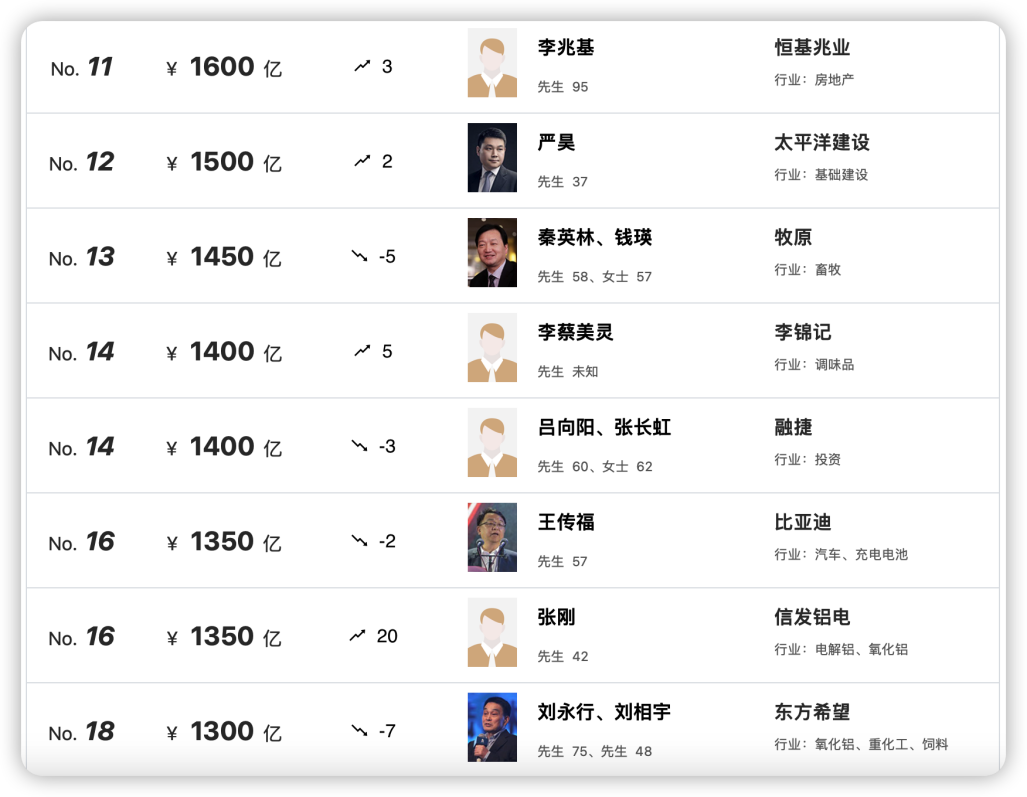
Task: Click 秦英林's portrait photo
Action: (492, 254)
